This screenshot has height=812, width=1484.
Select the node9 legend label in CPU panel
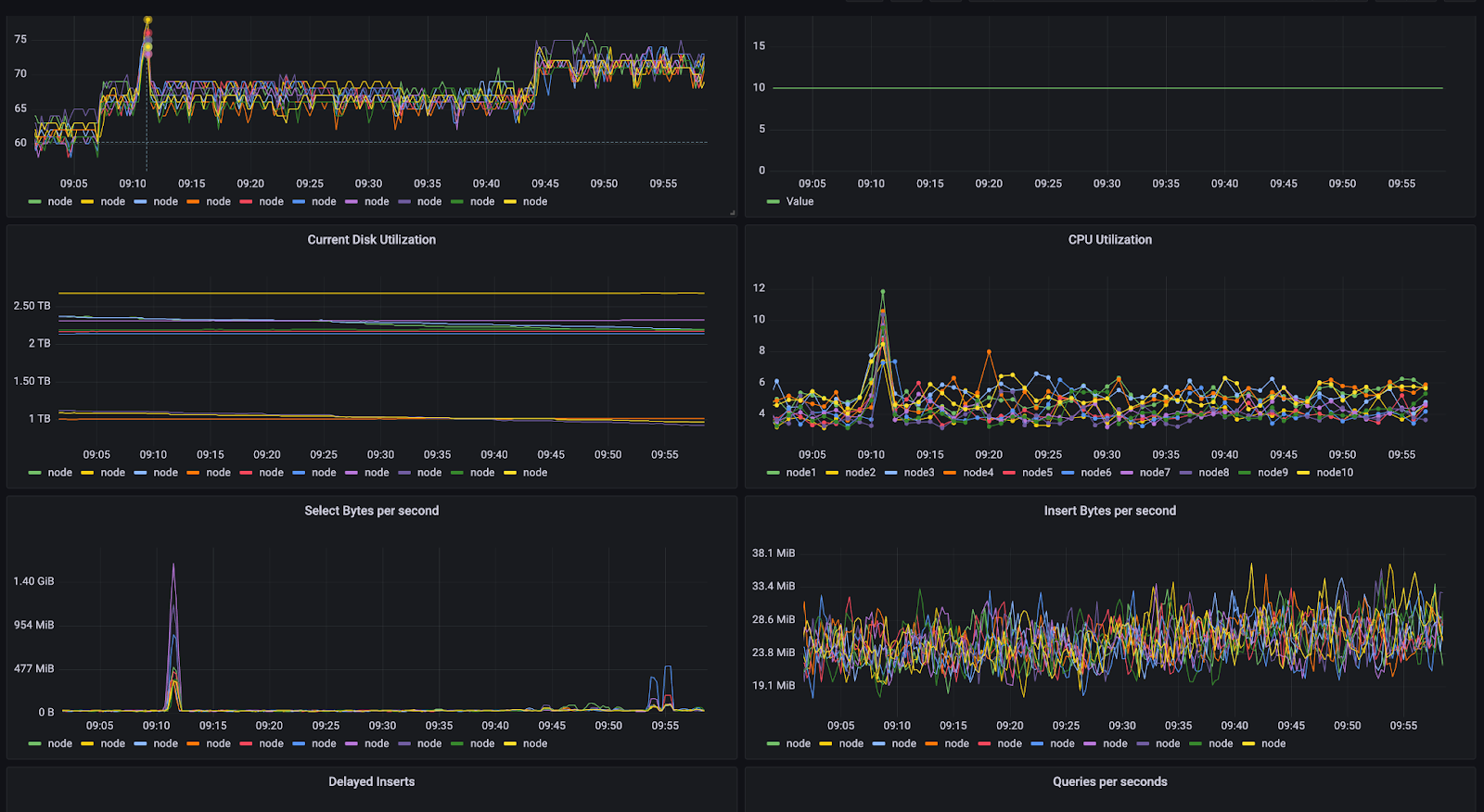(1273, 473)
